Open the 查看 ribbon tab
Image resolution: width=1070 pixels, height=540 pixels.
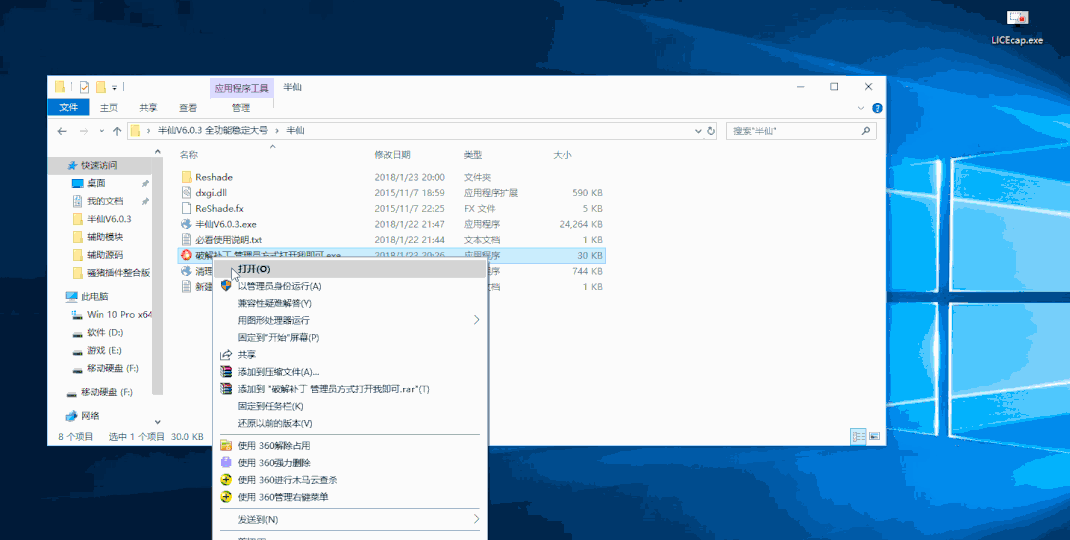(x=188, y=108)
